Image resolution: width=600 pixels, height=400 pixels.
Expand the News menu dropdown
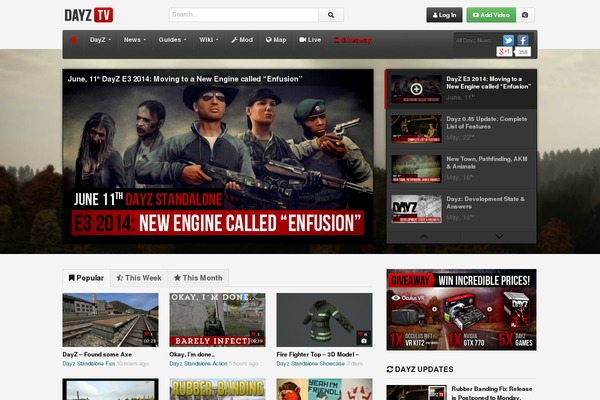click(135, 40)
